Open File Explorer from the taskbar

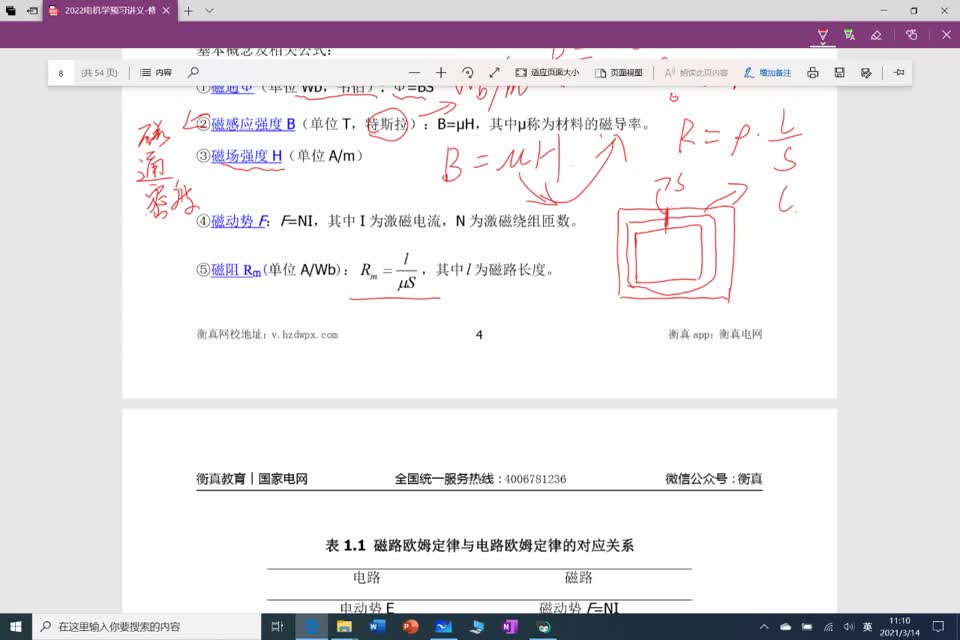(x=344, y=627)
